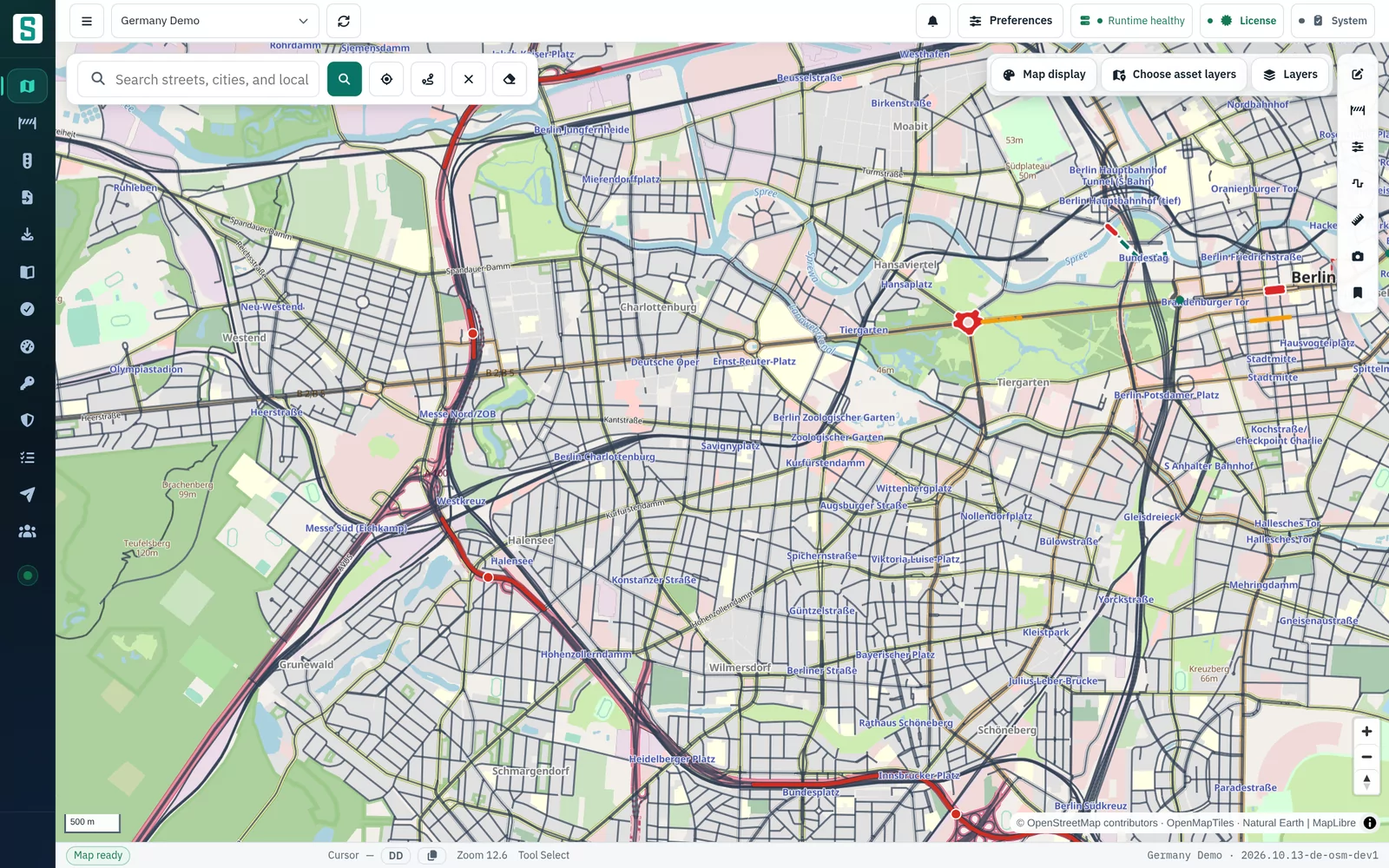
Task: Open Choose asset layers
Action: pos(1175,75)
